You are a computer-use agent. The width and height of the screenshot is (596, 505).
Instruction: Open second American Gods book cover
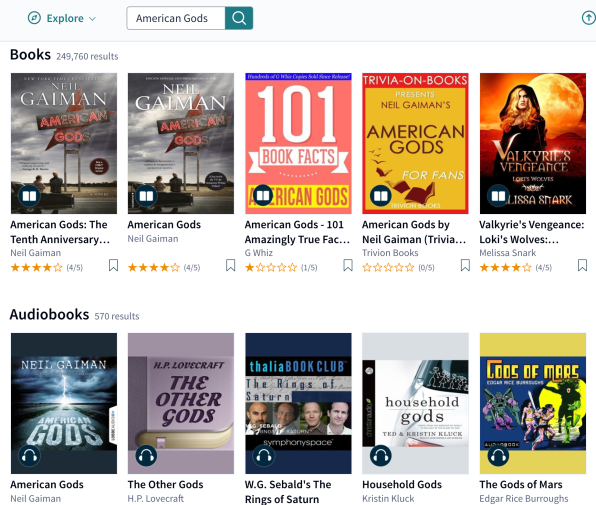coord(181,143)
